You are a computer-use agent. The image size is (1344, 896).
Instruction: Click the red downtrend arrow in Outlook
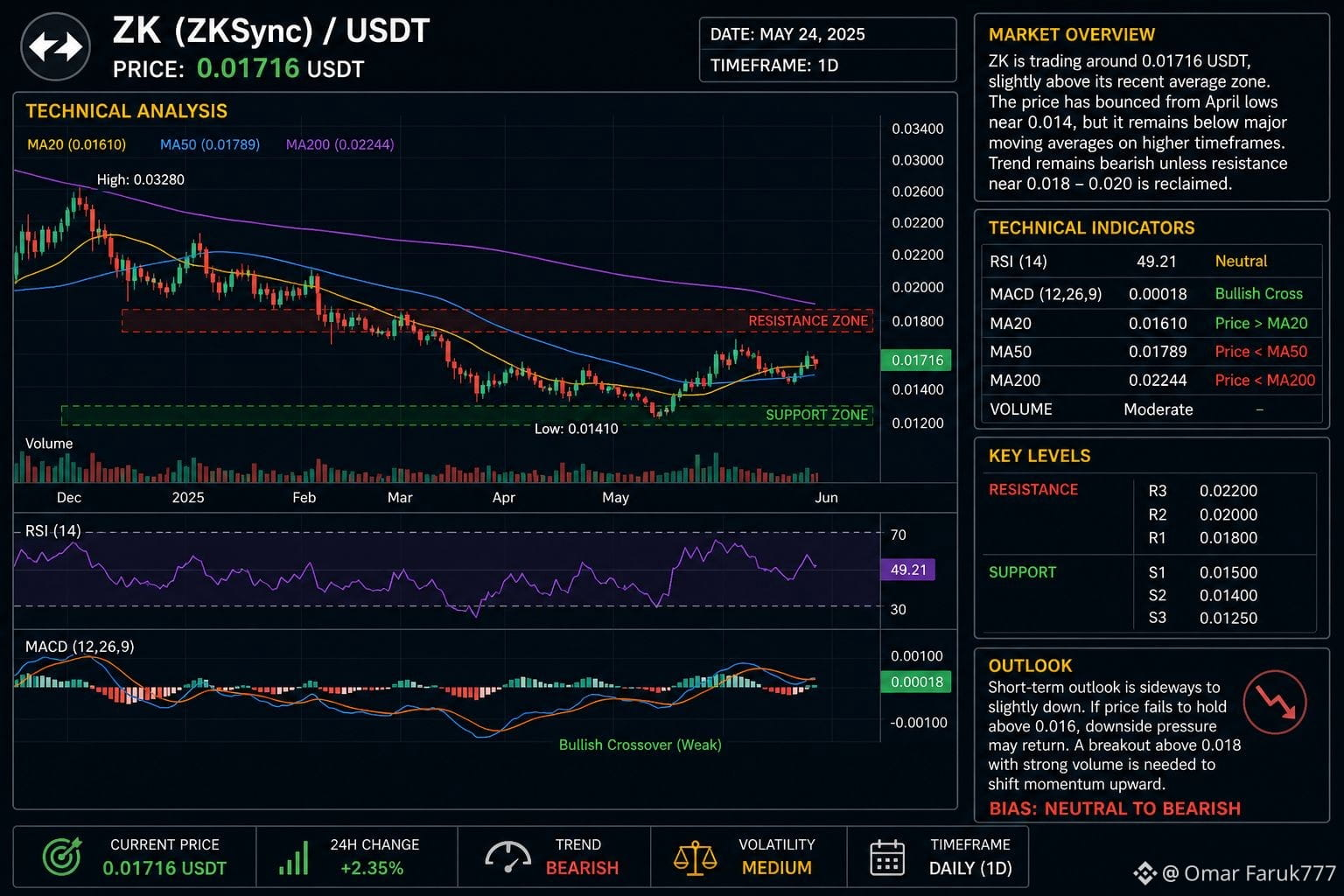tap(1275, 702)
